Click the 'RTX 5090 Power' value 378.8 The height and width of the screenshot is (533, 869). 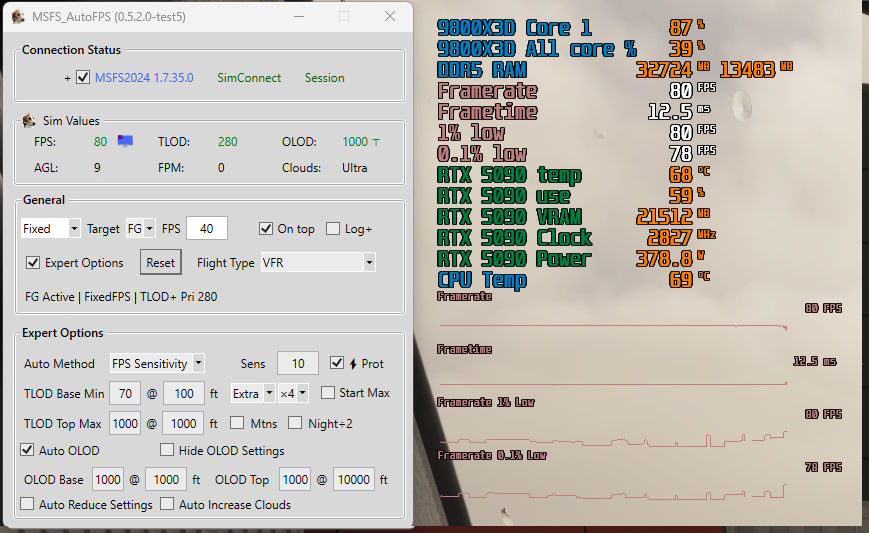pos(664,259)
